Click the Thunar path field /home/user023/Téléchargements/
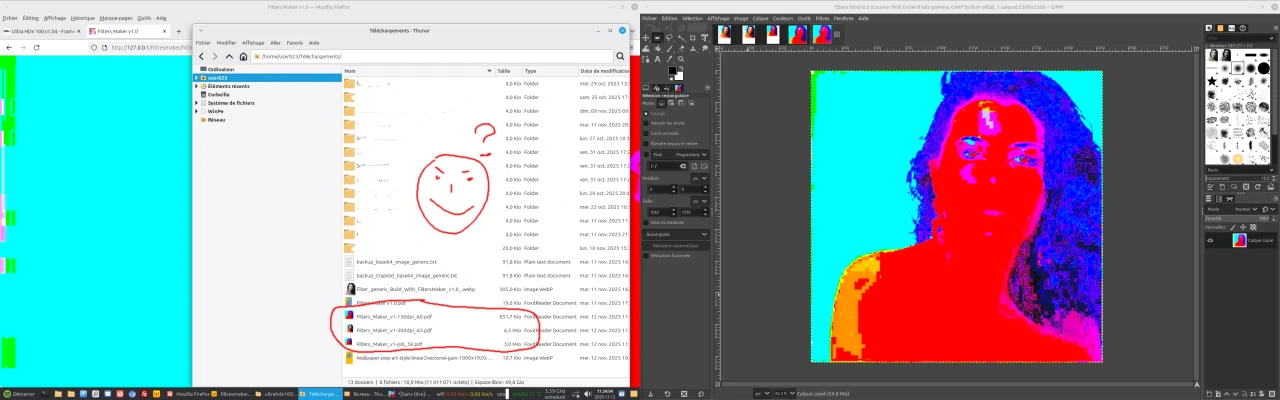Image resolution: width=1280 pixels, height=400 pixels. coord(430,56)
